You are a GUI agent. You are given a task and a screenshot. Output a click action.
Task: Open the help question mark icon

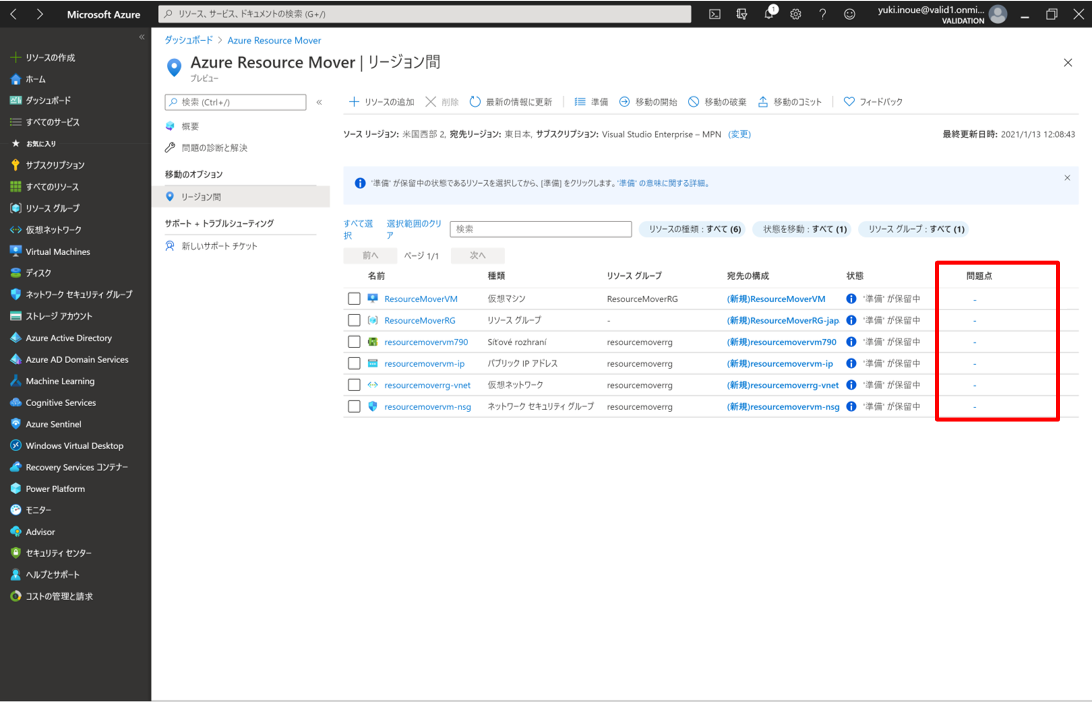point(822,14)
